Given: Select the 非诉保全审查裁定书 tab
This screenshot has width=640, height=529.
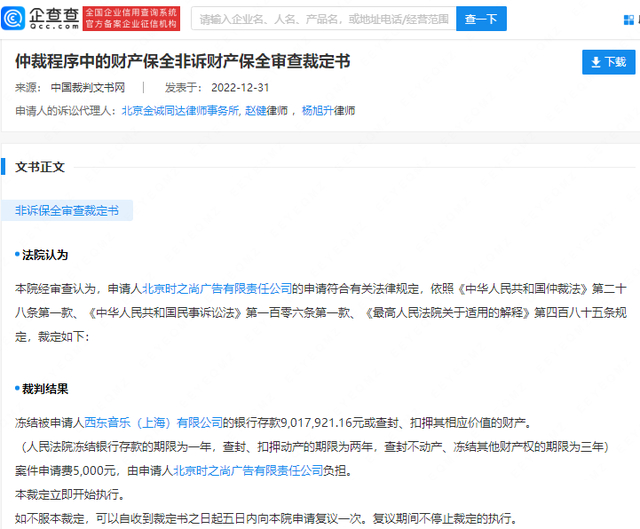Looking at the screenshot, I should (67, 211).
